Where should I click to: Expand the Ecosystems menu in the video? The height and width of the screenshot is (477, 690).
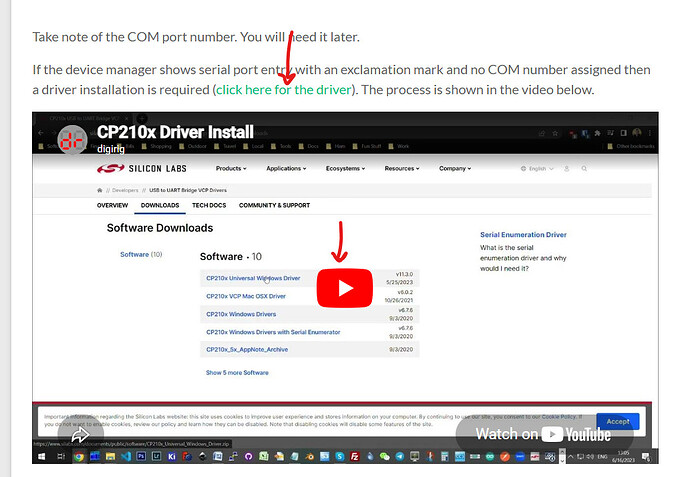(x=345, y=169)
